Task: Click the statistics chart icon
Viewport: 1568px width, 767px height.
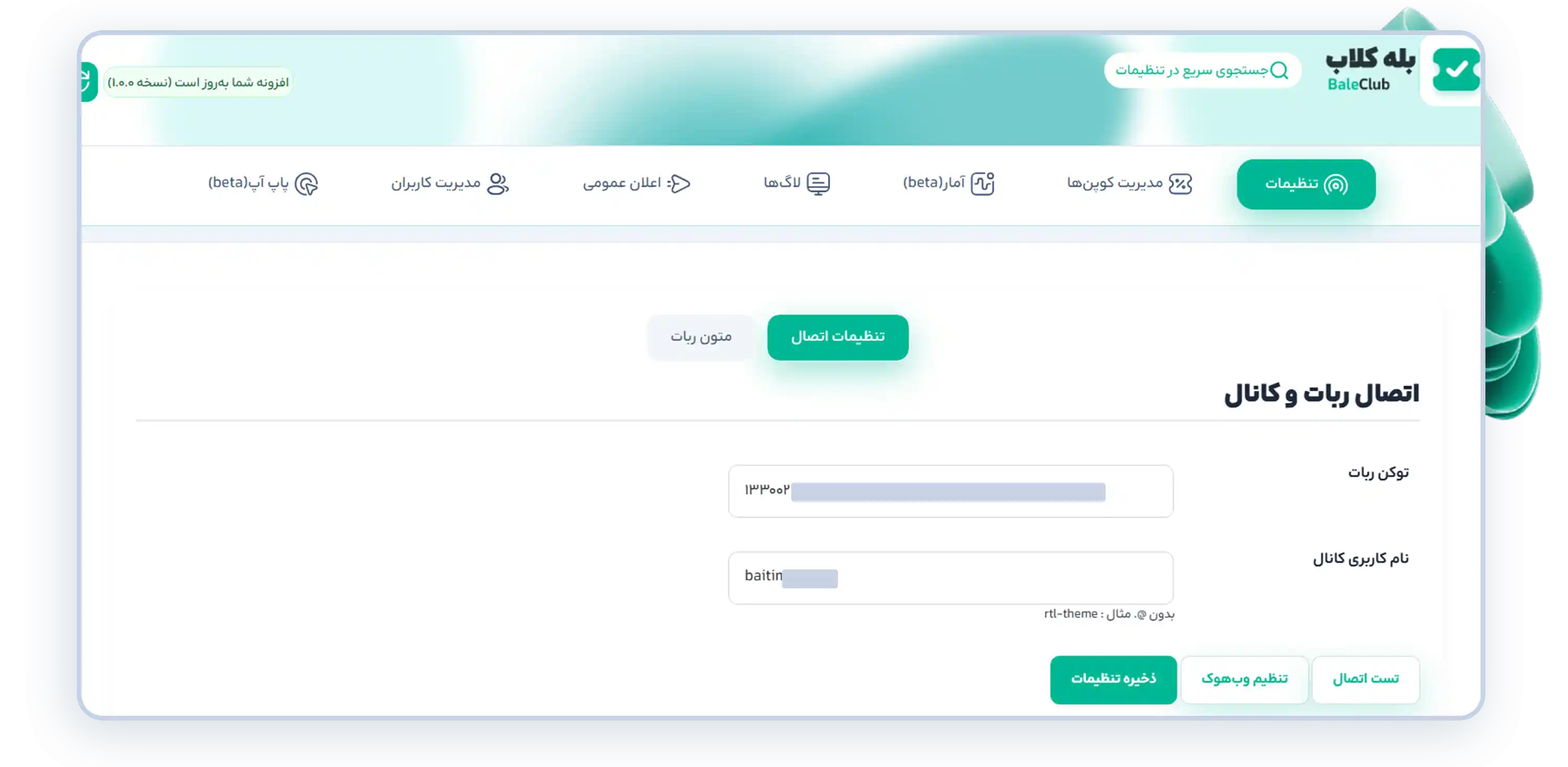Action: pos(983,184)
